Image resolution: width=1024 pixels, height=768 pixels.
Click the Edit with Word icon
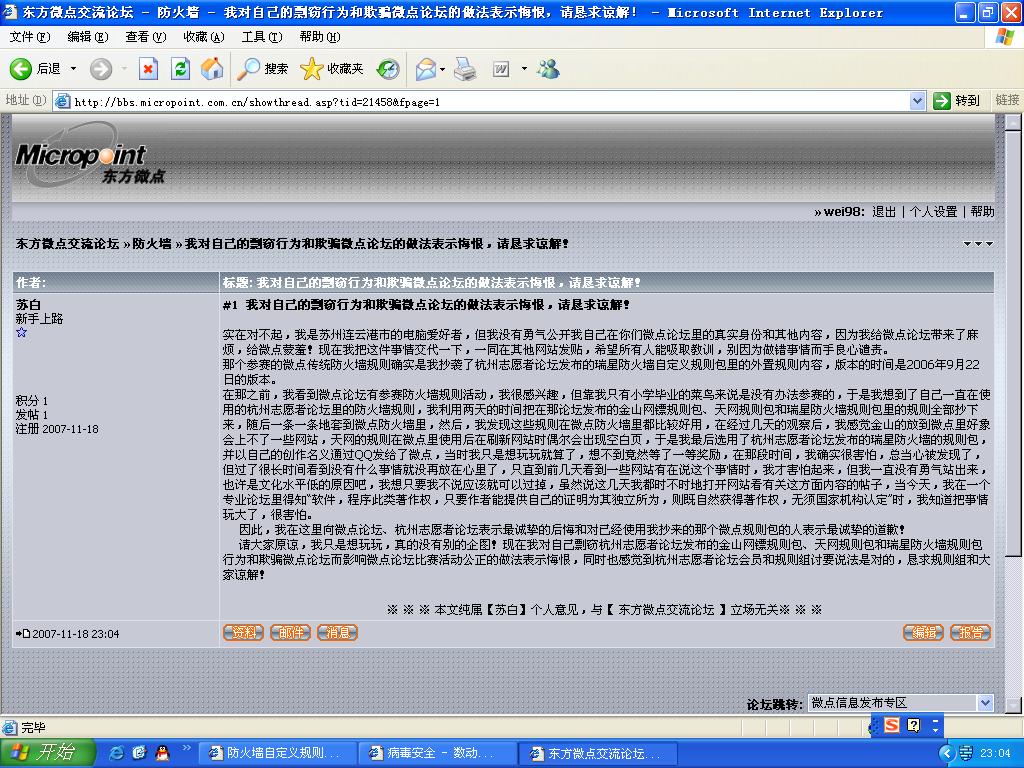[501, 69]
